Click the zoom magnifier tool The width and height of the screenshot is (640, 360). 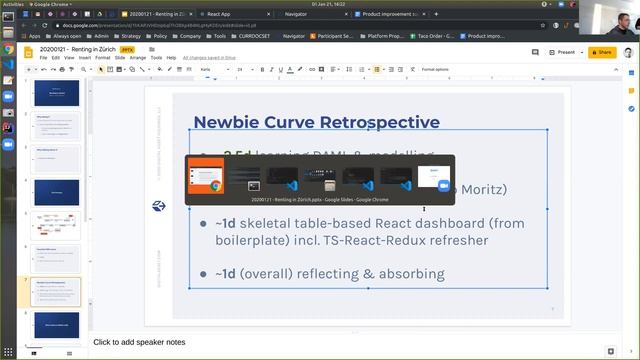click(83, 69)
